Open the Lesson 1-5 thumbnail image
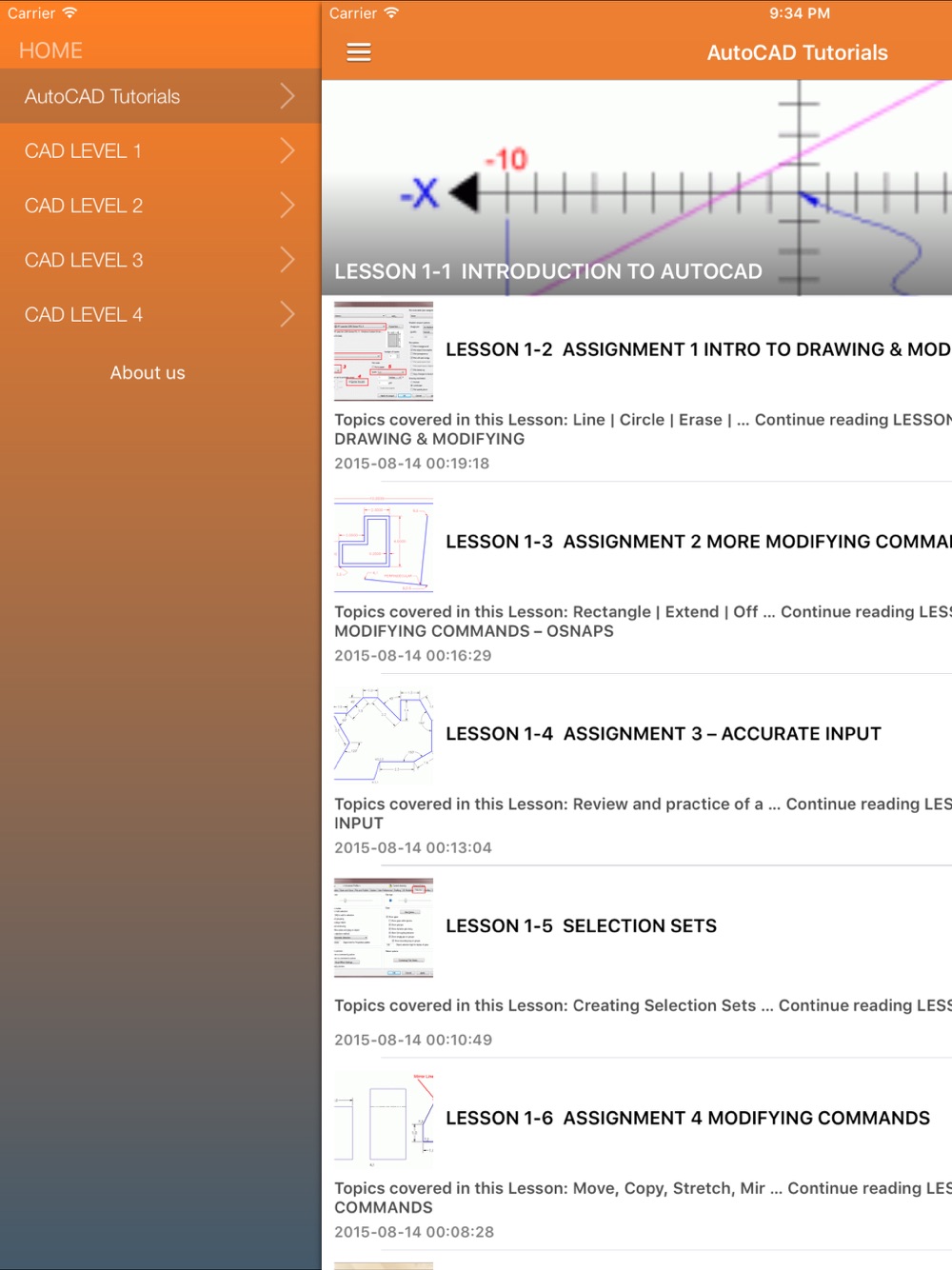The image size is (952, 1270). pos(384,928)
